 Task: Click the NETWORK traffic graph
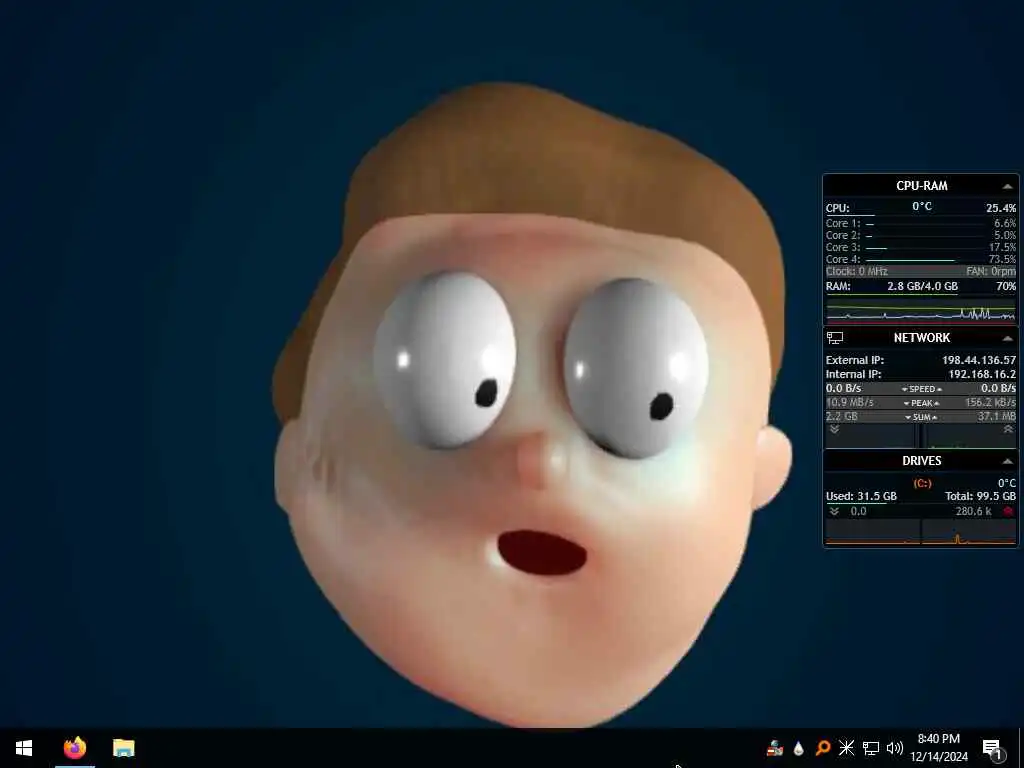pos(921,436)
